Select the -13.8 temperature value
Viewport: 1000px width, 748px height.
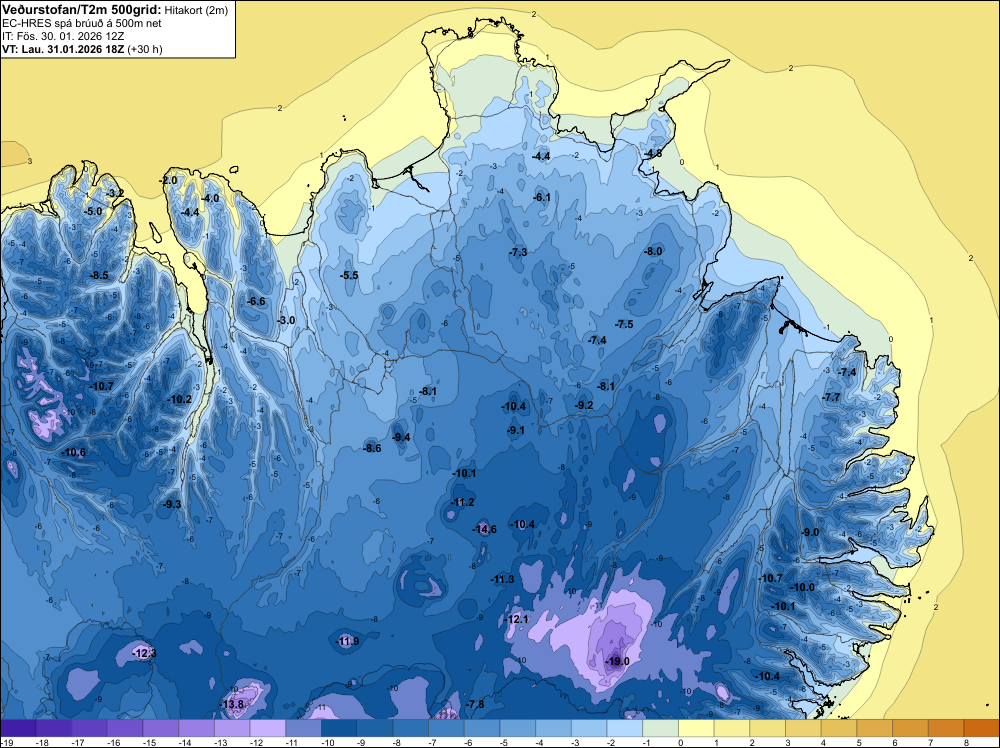pos(232,704)
